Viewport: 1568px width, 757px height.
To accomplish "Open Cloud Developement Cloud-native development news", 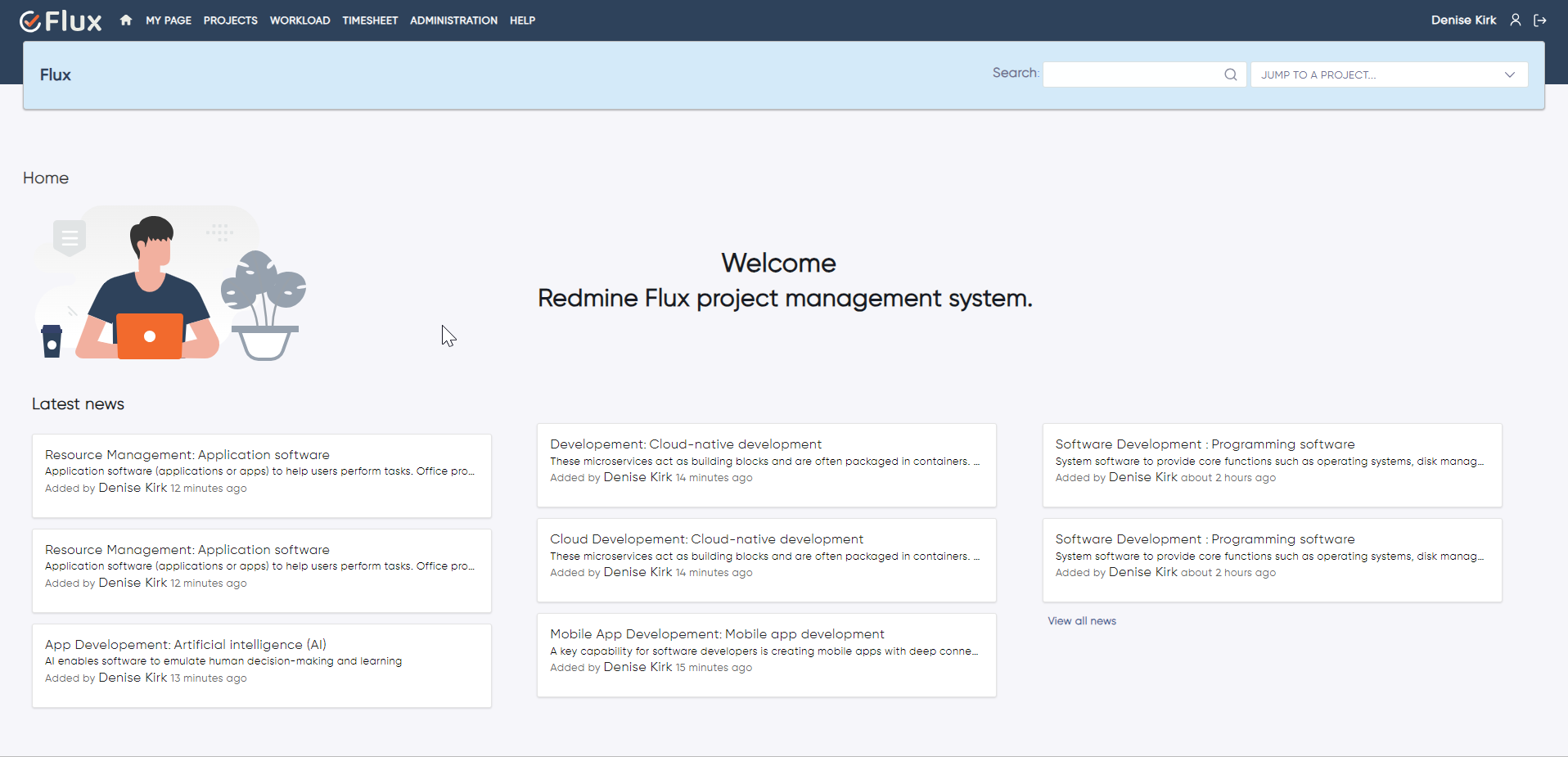I will (x=706, y=539).
